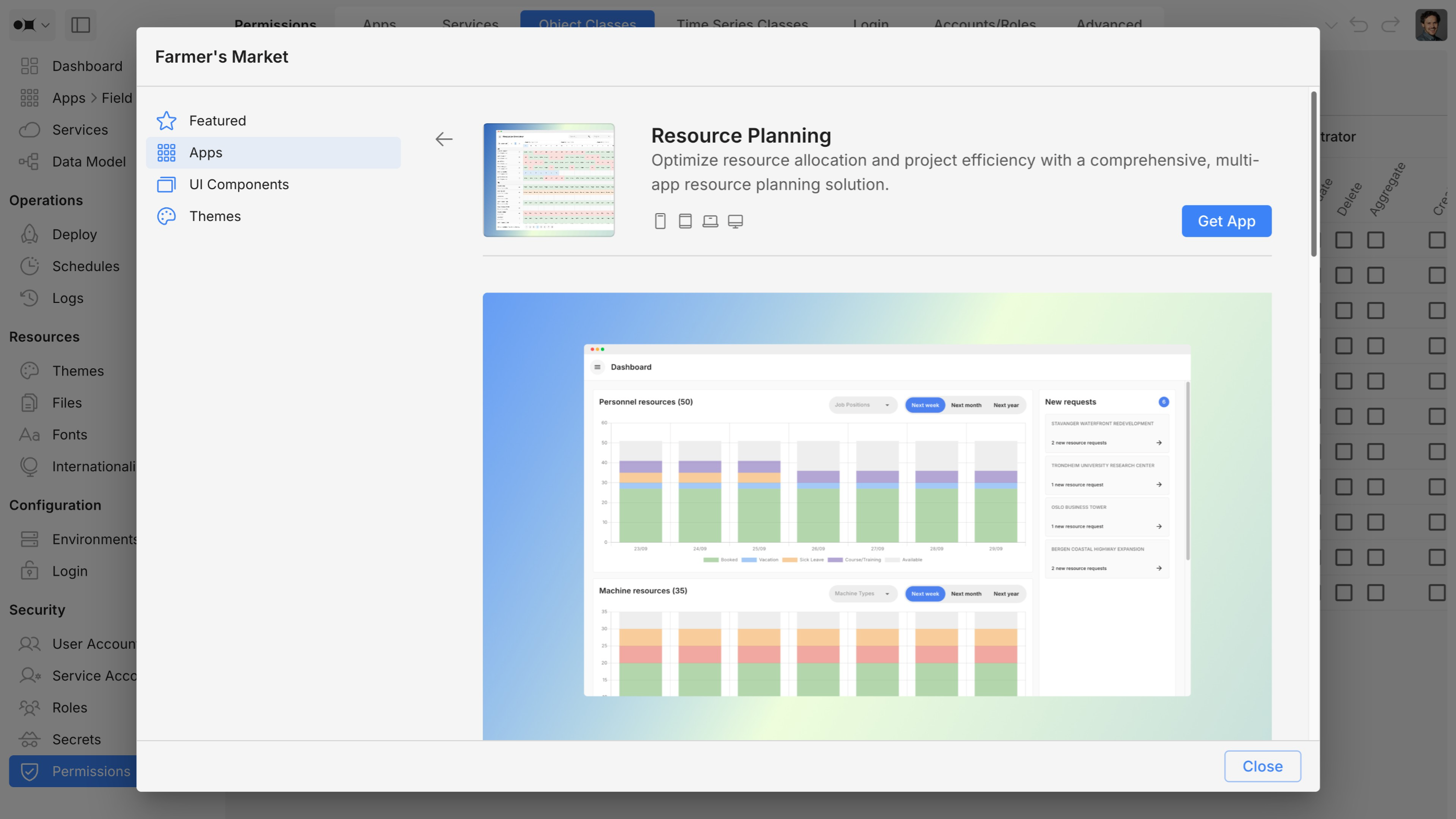Open Themes in Farmer's Market sidebar
The width and height of the screenshot is (1456, 819).
coord(215,216)
